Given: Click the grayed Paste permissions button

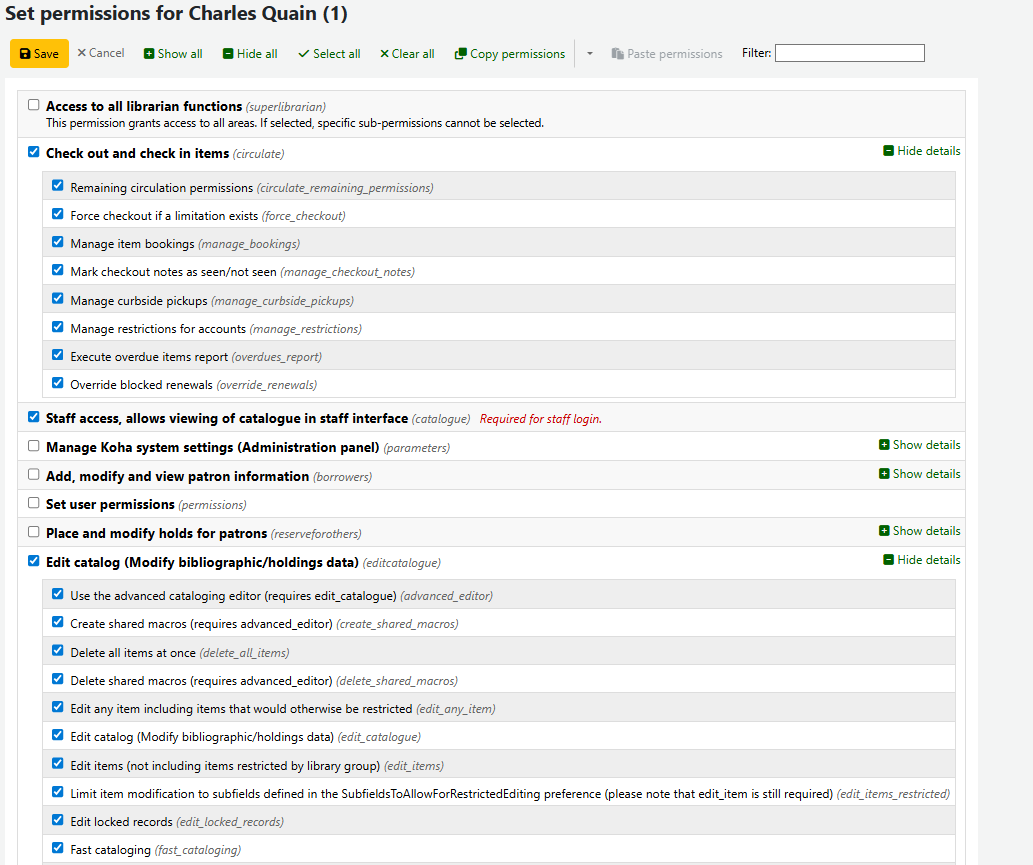Looking at the screenshot, I should click(x=667, y=54).
